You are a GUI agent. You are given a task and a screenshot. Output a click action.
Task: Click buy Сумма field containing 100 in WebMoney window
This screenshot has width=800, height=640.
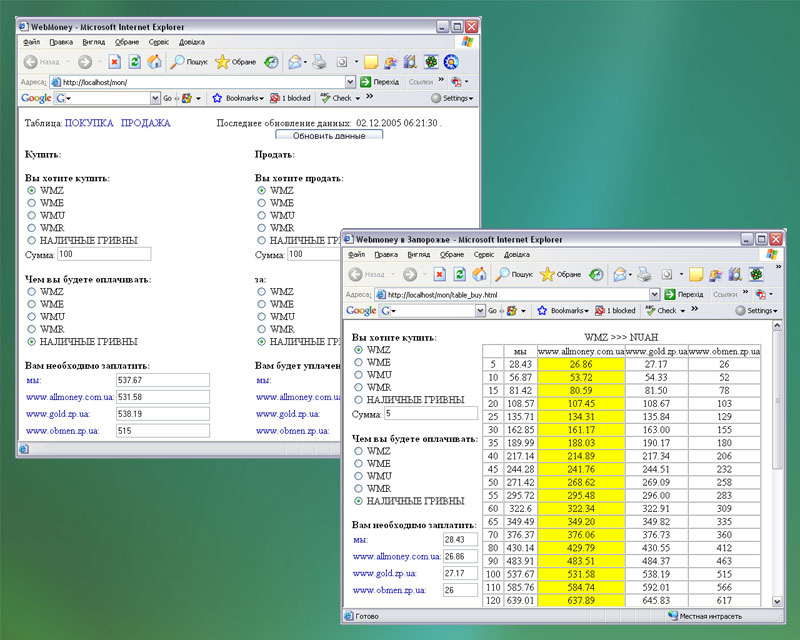pyautogui.click(x=104, y=254)
